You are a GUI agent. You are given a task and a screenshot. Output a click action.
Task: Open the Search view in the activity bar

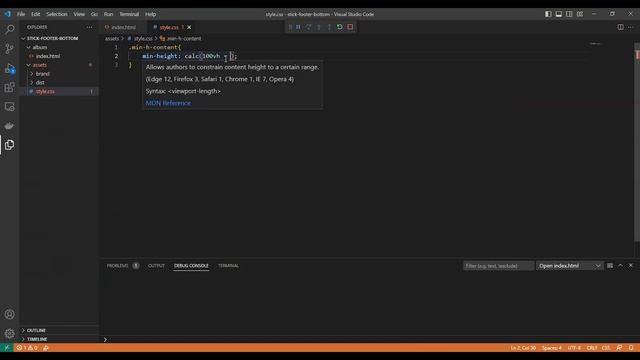pos(9,29)
